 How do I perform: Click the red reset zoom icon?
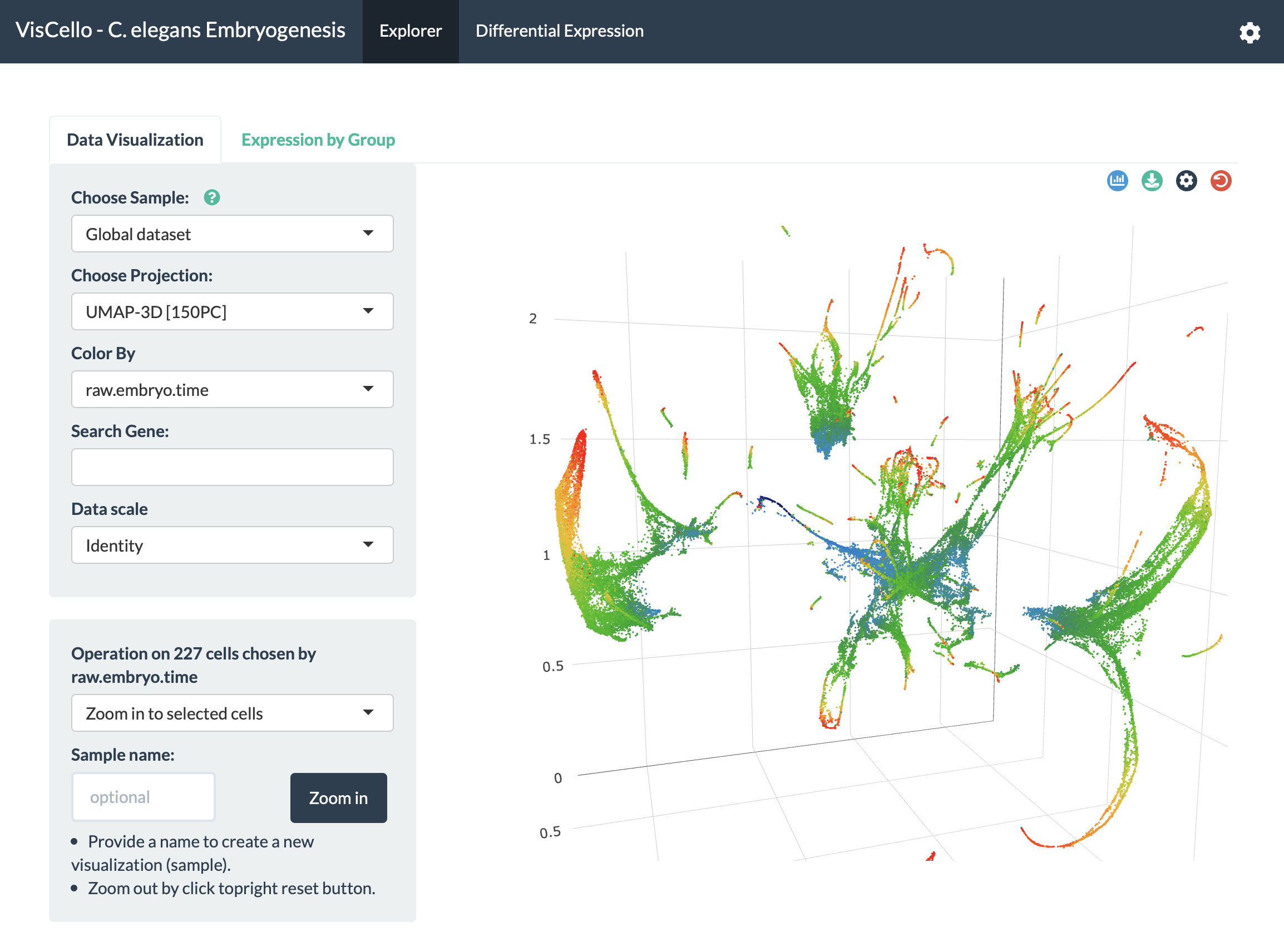pos(1221,181)
